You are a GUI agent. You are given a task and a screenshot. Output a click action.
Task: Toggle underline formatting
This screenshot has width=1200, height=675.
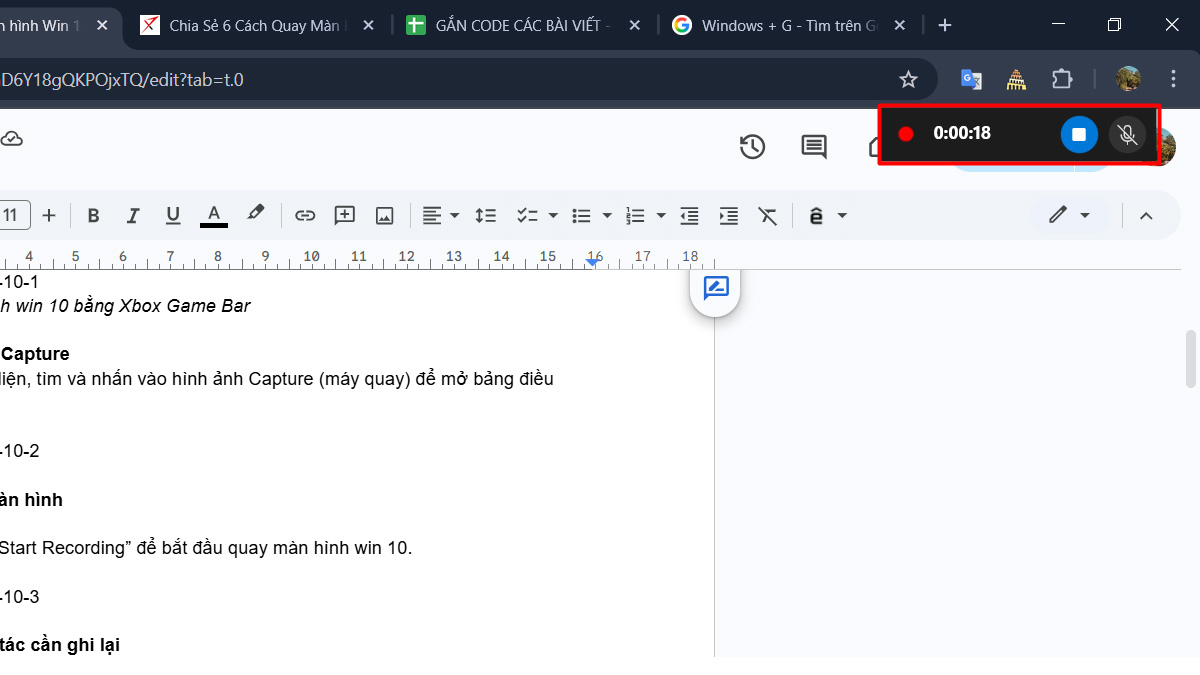172,215
